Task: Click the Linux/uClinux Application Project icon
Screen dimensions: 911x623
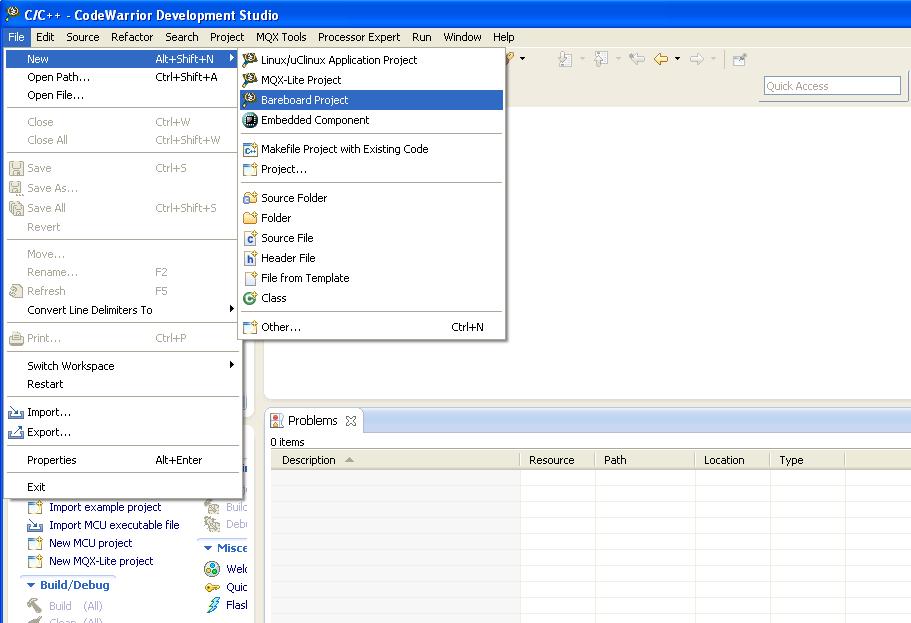Action: (250, 59)
